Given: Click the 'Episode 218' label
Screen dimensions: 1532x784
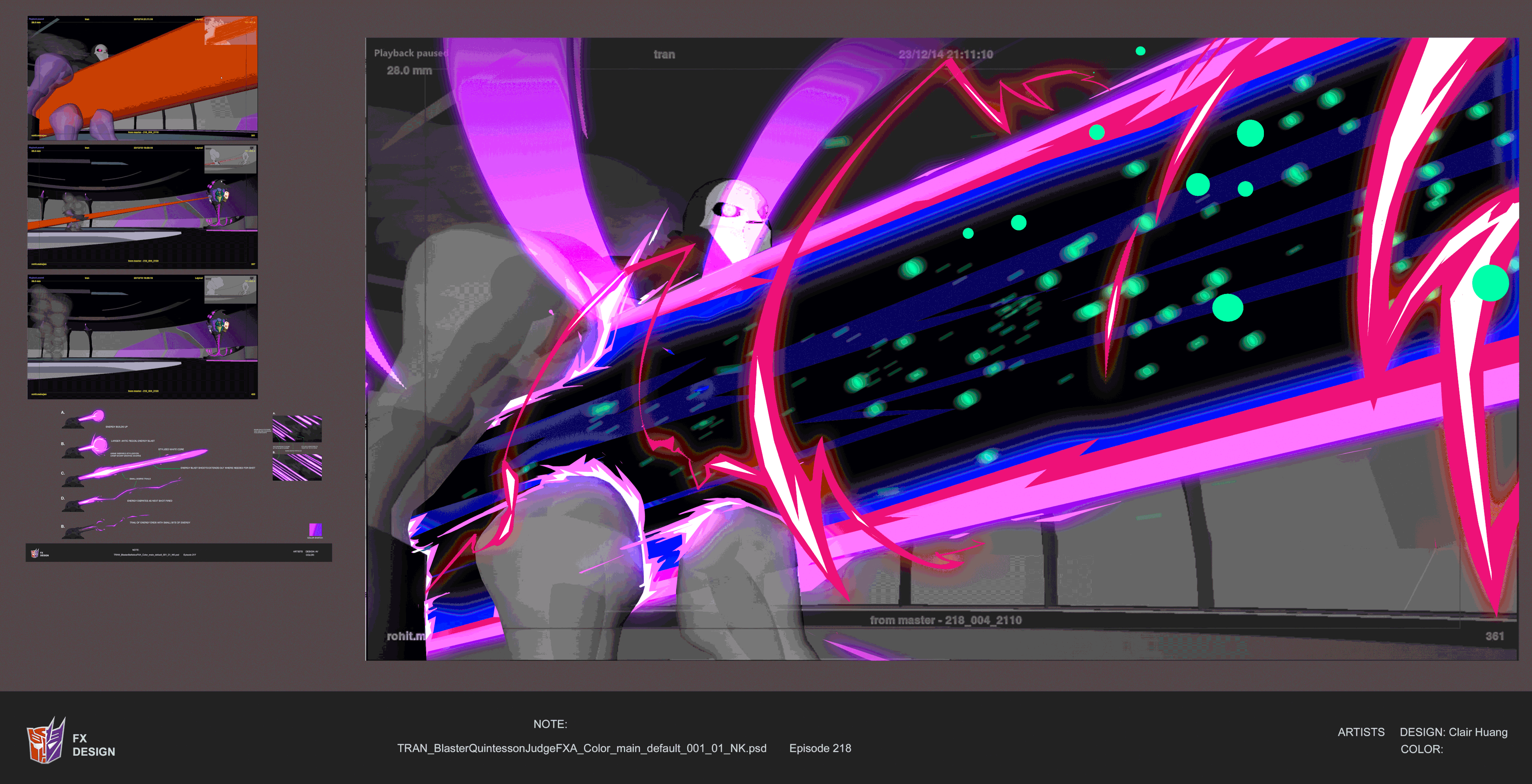Looking at the screenshot, I should click(x=820, y=749).
